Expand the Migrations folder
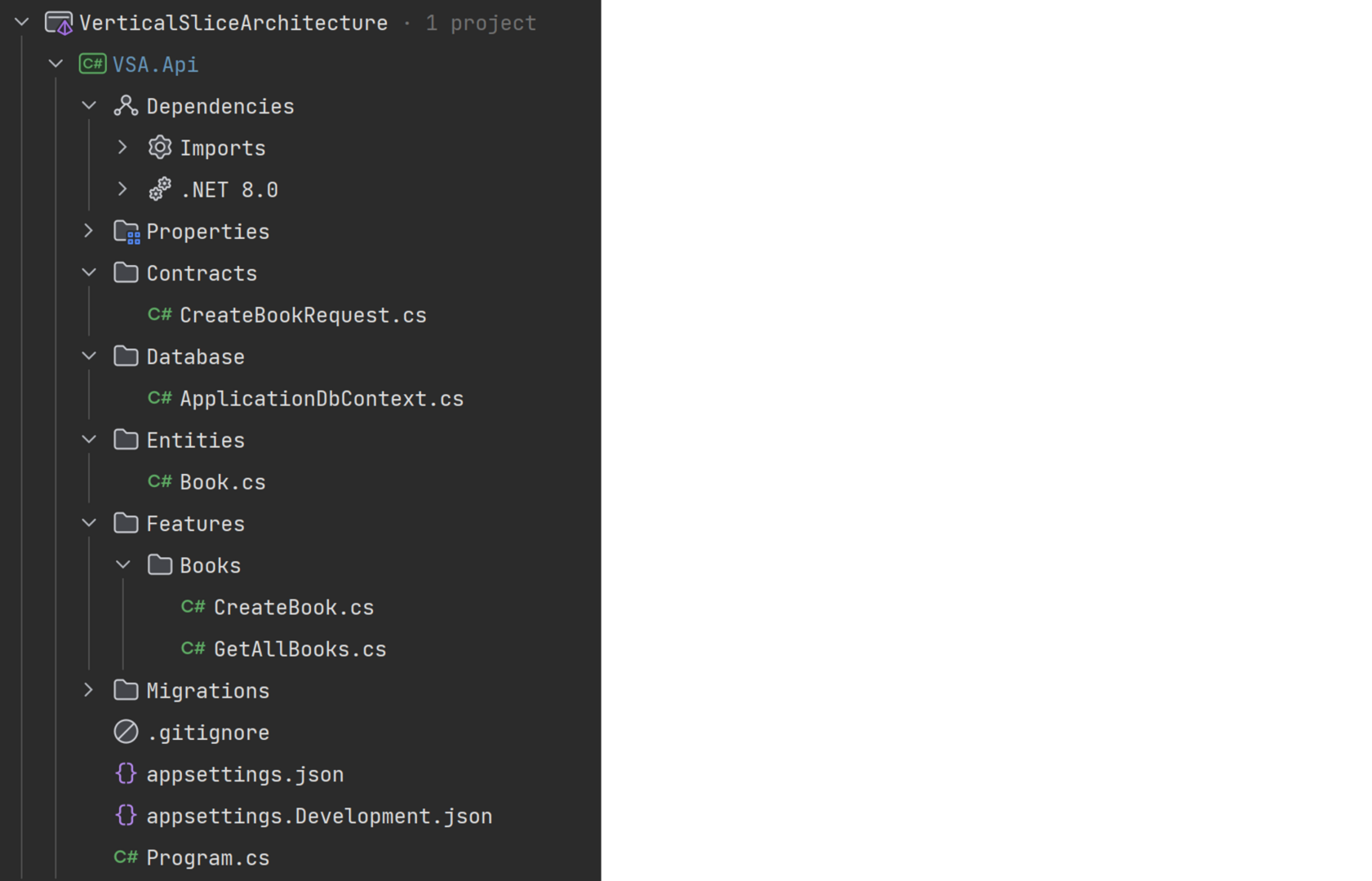 (x=89, y=689)
